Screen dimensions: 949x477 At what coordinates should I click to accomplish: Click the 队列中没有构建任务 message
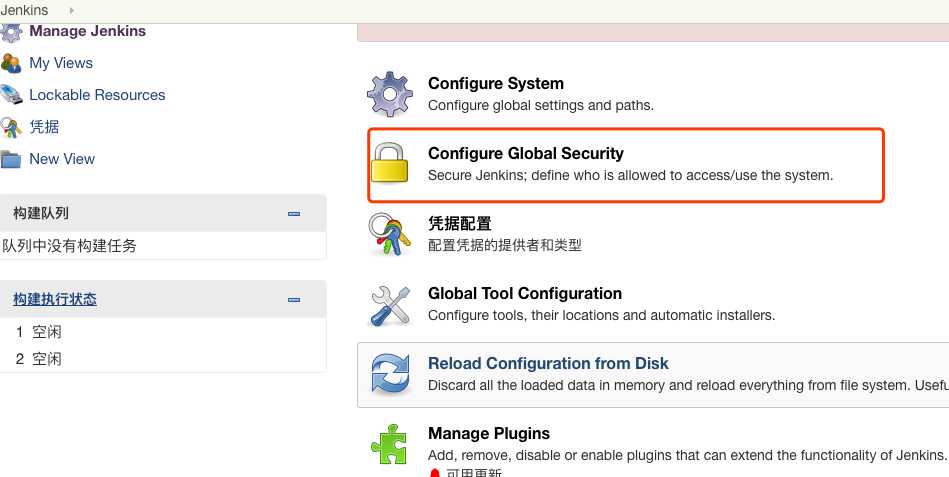(x=70, y=246)
